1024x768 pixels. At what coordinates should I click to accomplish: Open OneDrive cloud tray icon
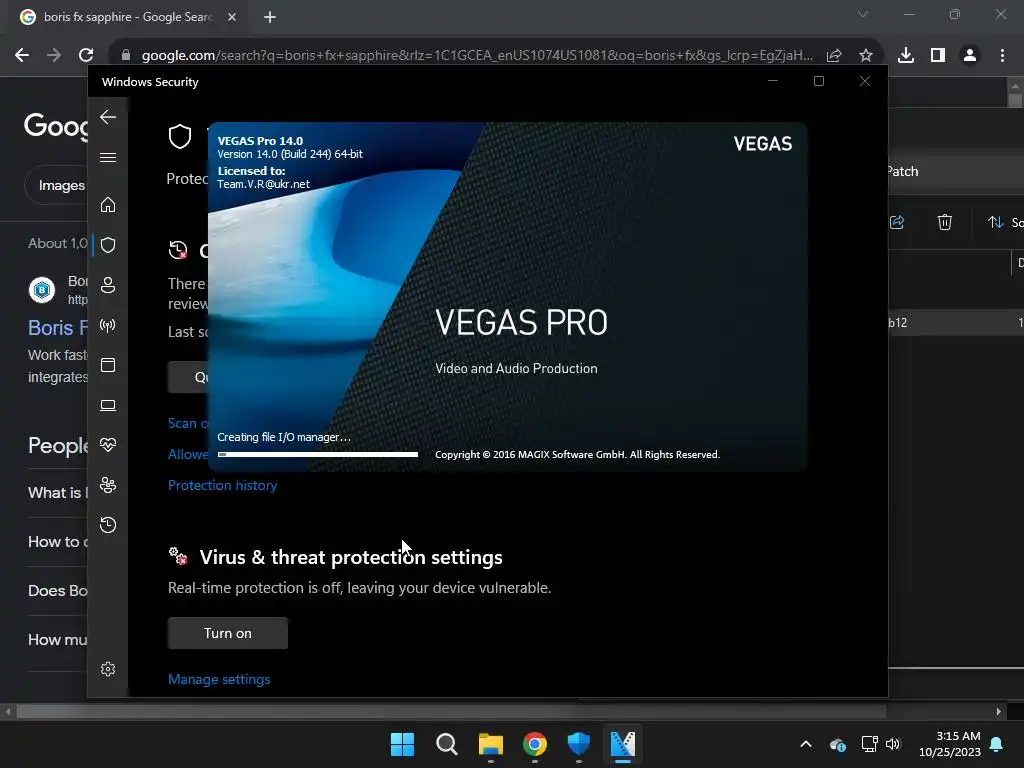pos(838,744)
